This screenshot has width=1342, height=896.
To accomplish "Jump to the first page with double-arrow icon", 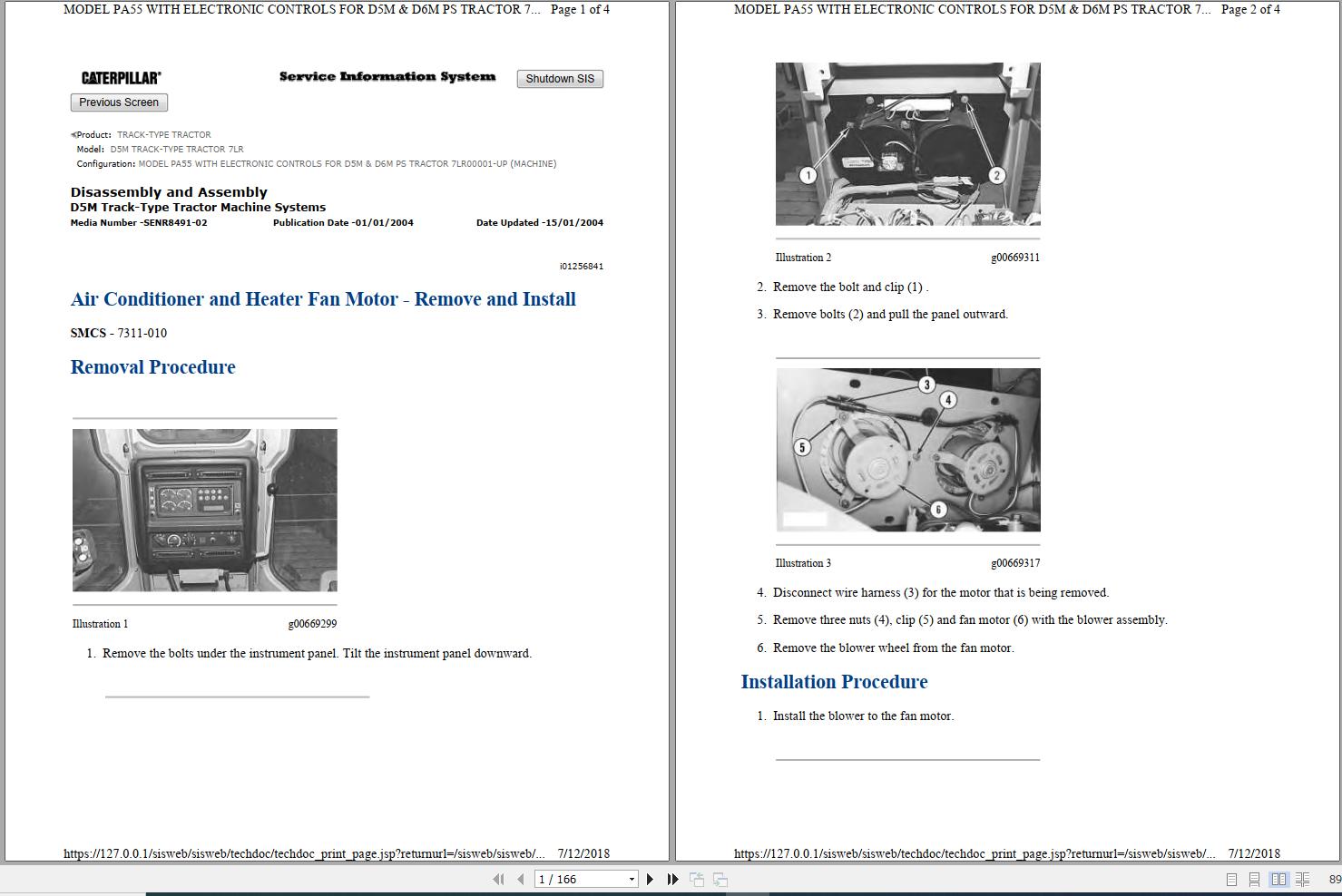I will tap(499, 879).
